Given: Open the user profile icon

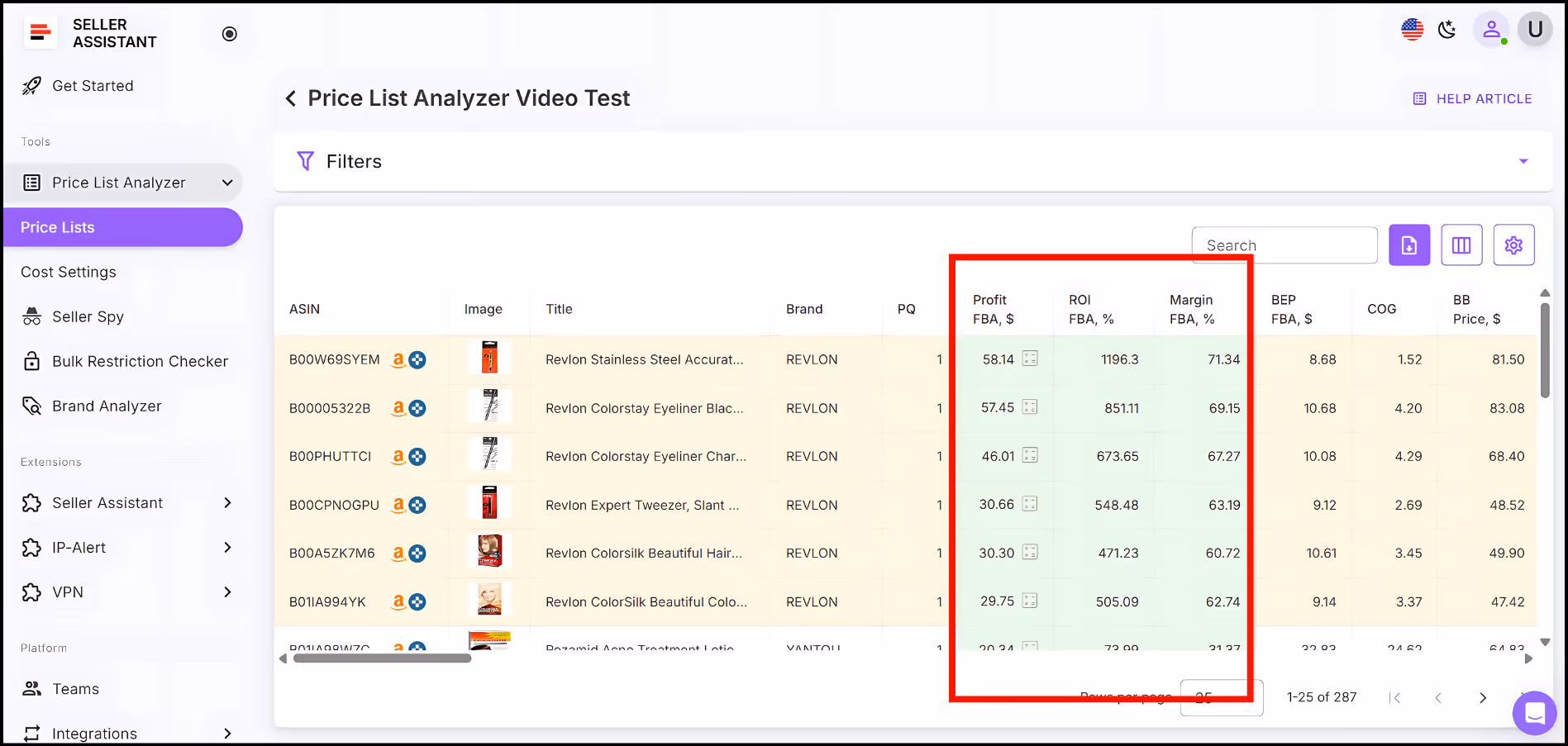Looking at the screenshot, I should pyautogui.click(x=1491, y=30).
